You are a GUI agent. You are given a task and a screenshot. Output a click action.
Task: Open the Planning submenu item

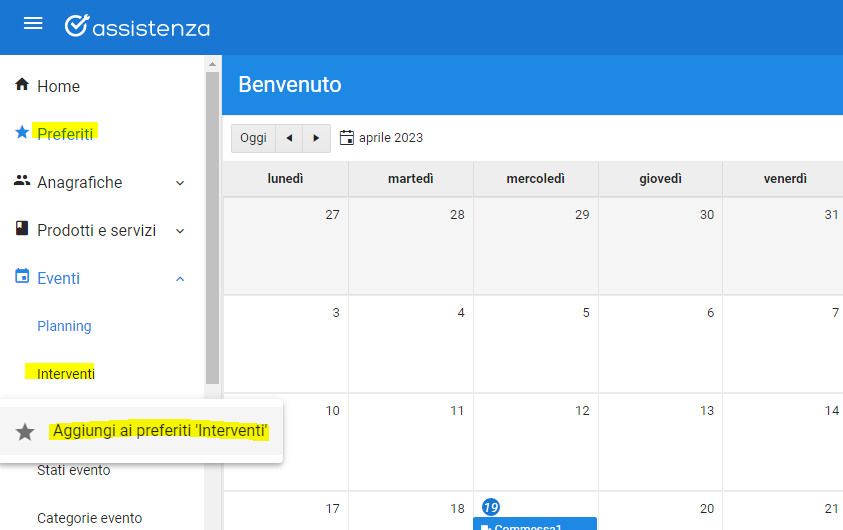[x=64, y=326]
